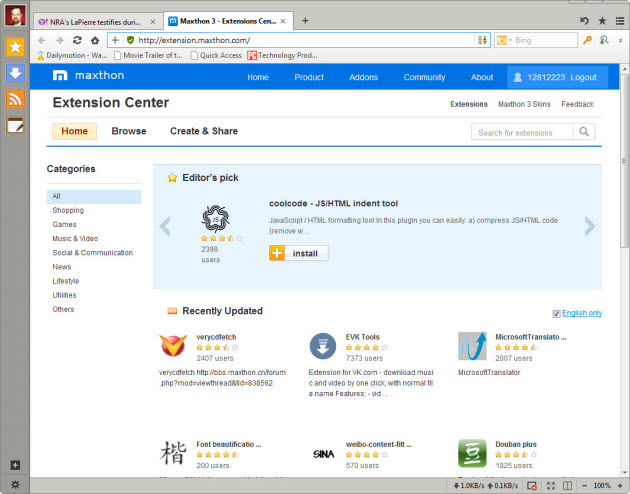Open the Downloads sidebar icon
This screenshot has width=630, height=494.
[15, 73]
